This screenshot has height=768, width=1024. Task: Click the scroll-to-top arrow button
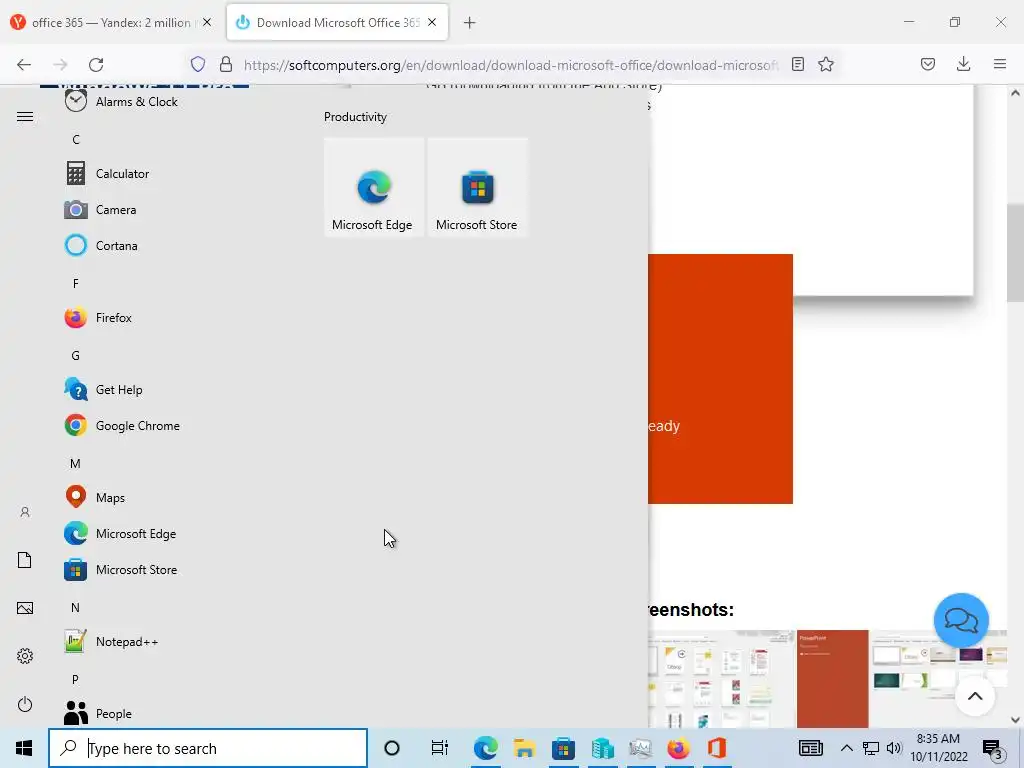(975, 696)
